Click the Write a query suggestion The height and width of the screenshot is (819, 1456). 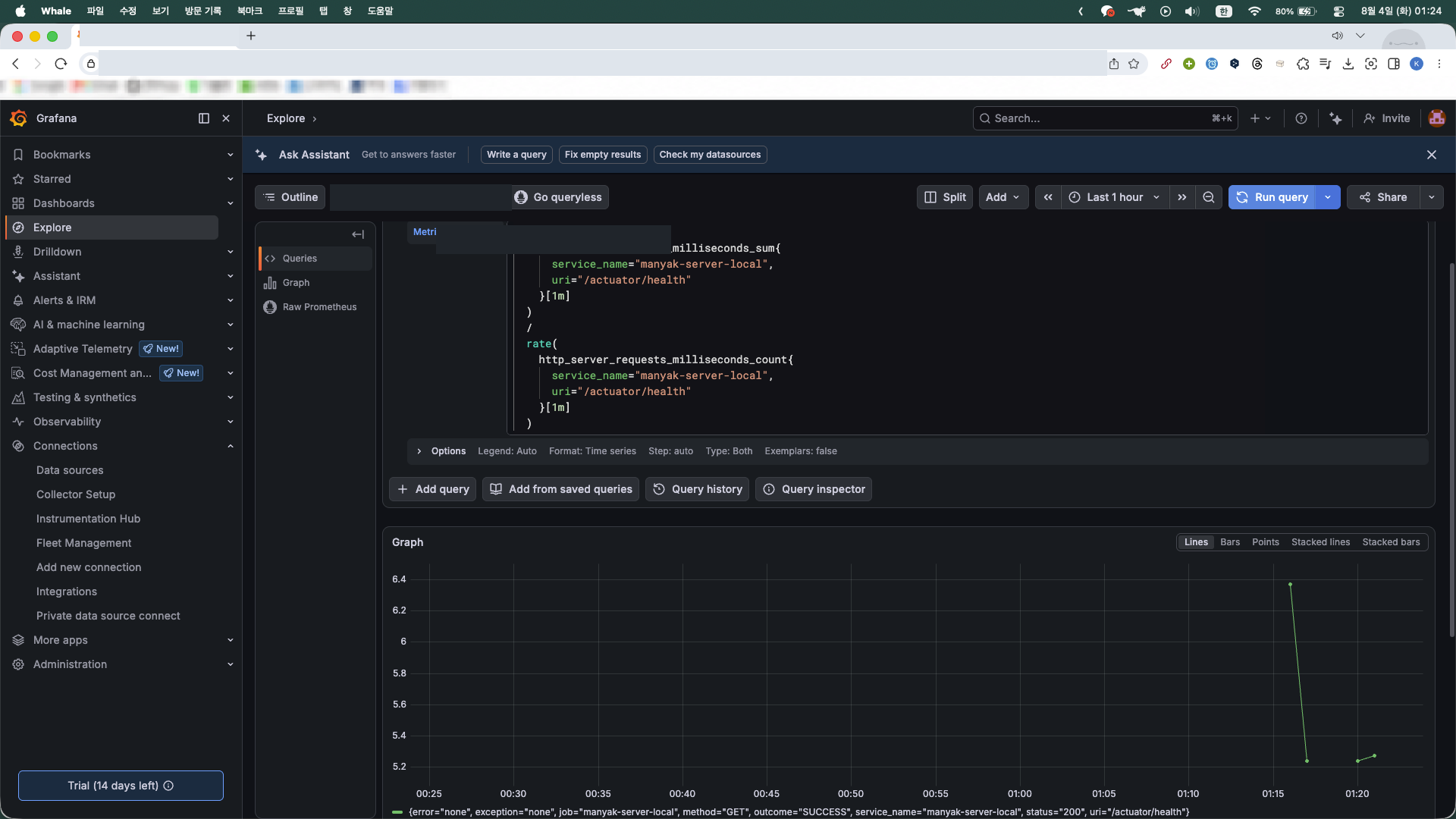(x=516, y=155)
